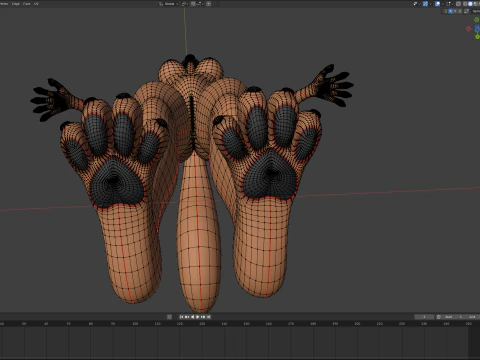Jump to timeline start frame
Screen dimensions: 480x360
182,317
